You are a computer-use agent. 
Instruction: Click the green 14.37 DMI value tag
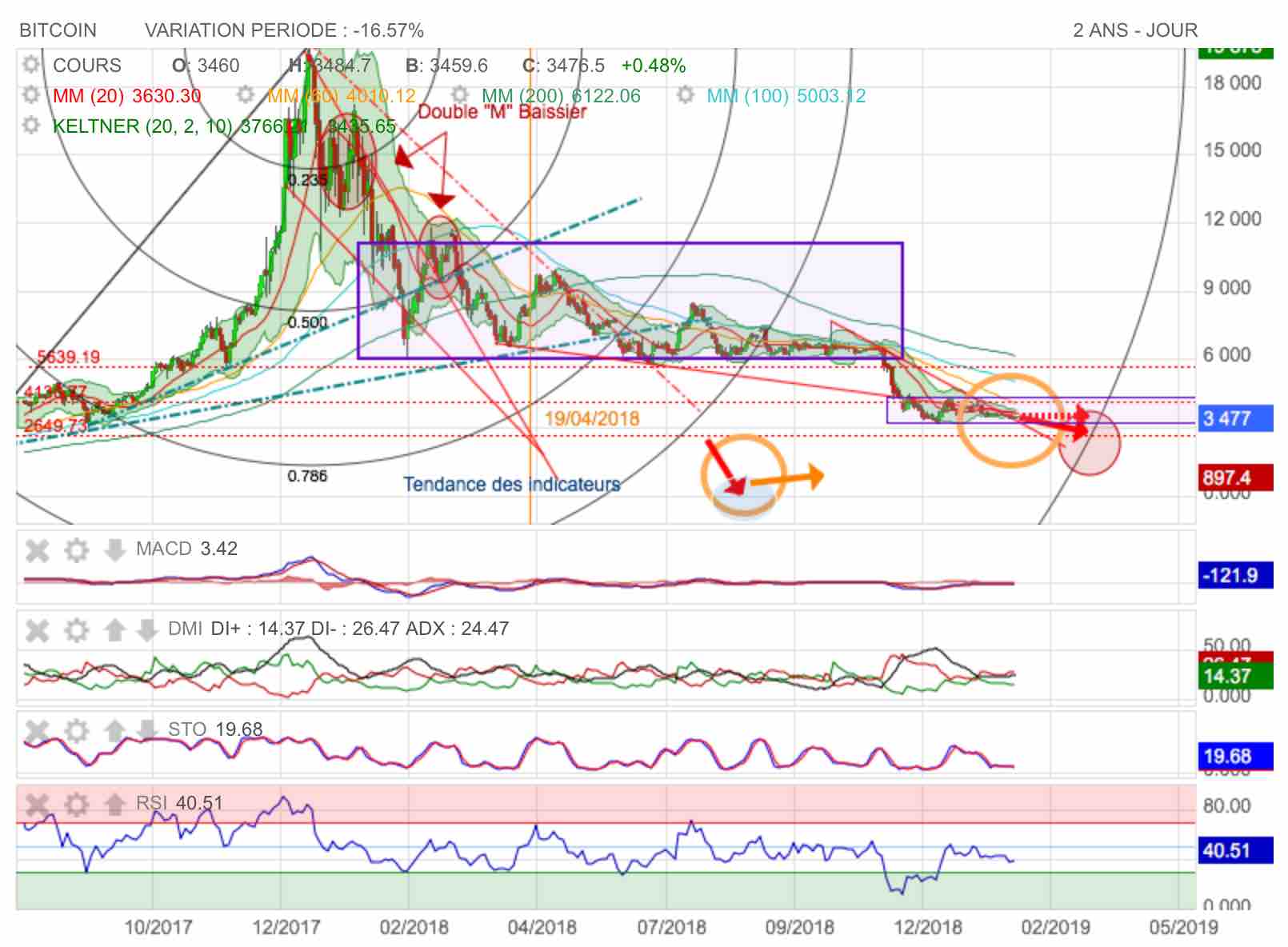(1235, 676)
